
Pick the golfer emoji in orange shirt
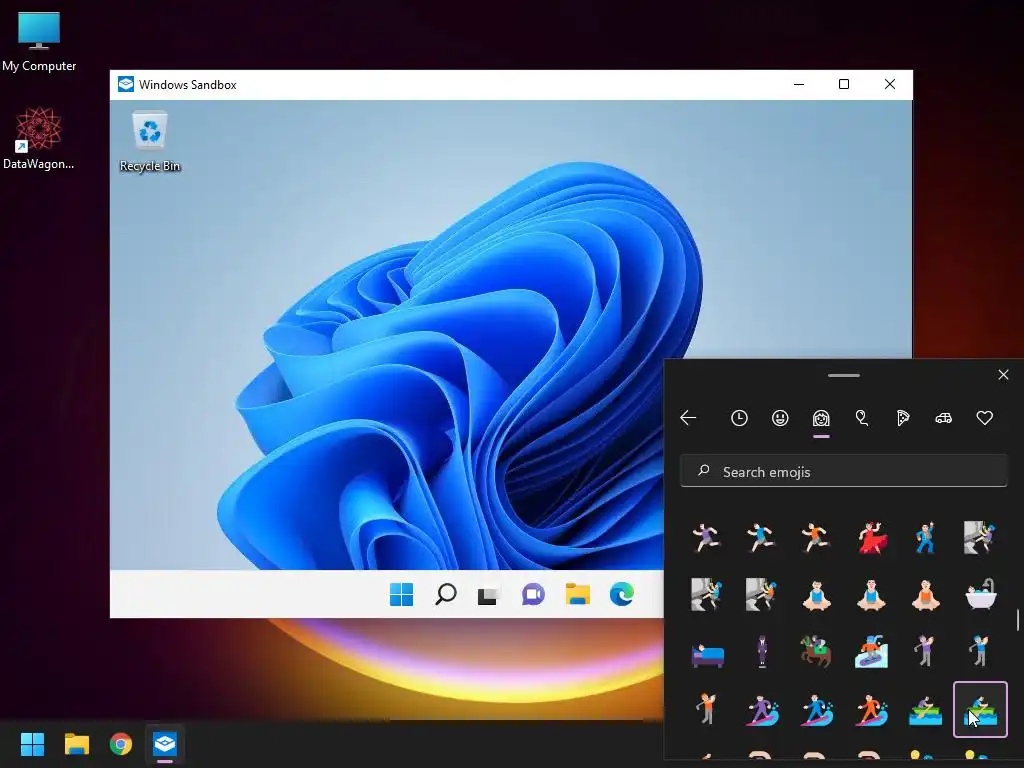point(707,709)
